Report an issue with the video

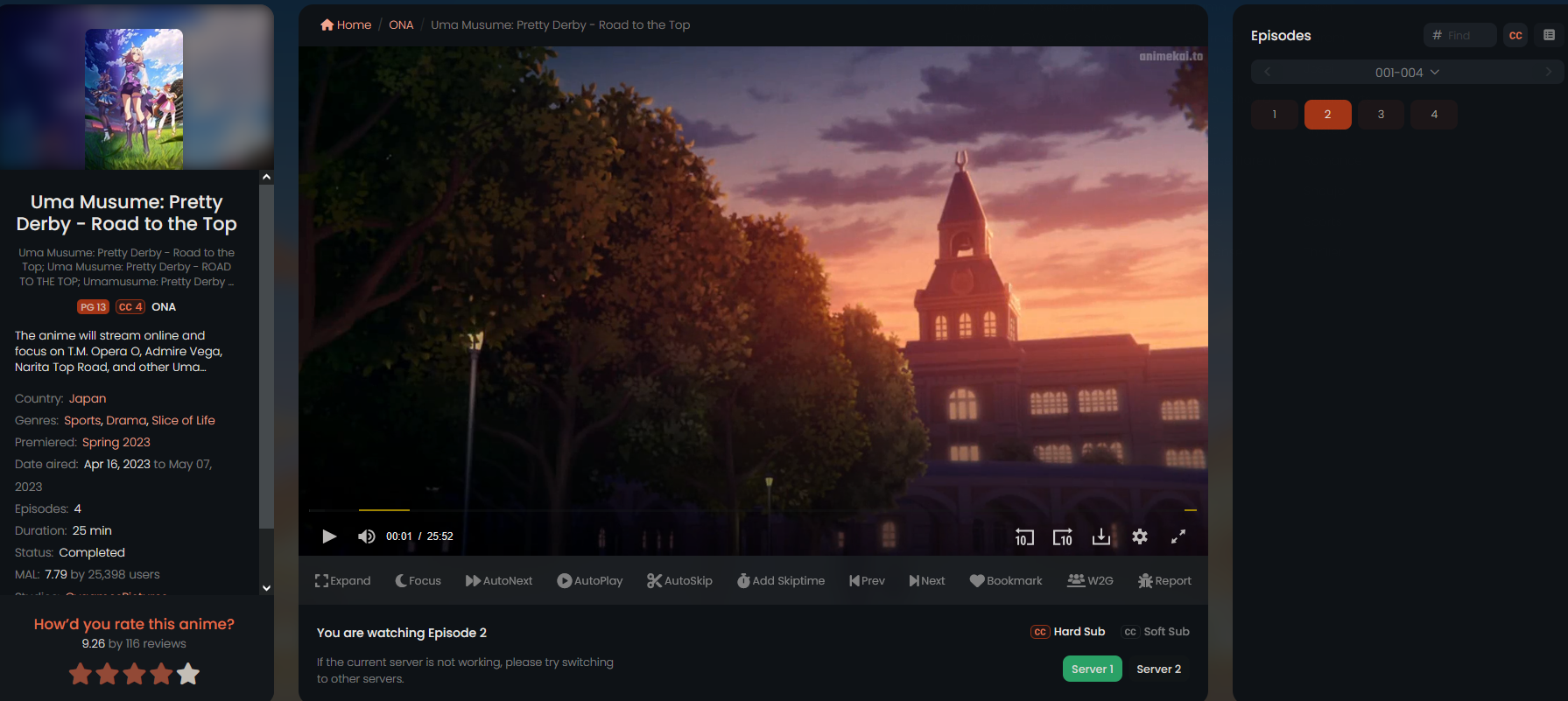coord(1164,581)
